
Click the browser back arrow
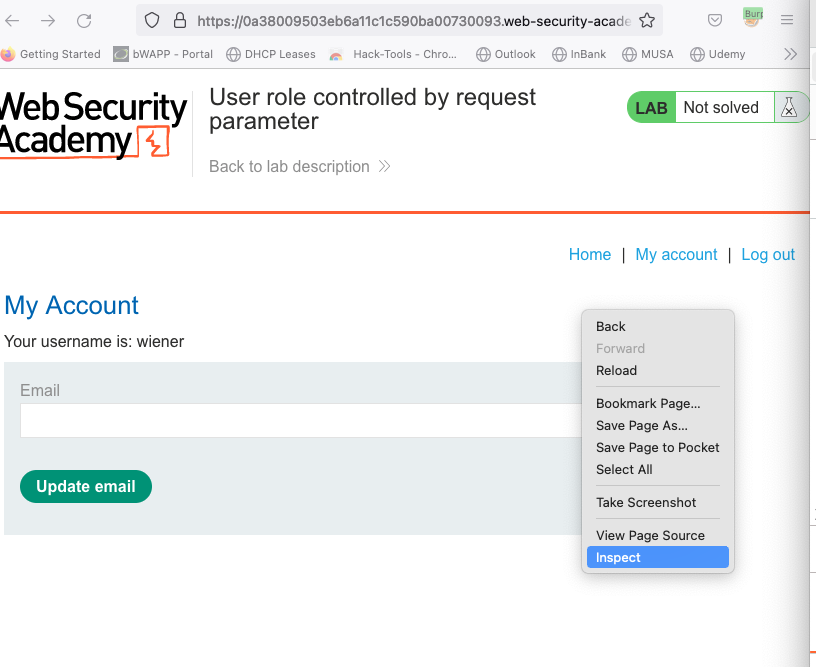(12, 21)
